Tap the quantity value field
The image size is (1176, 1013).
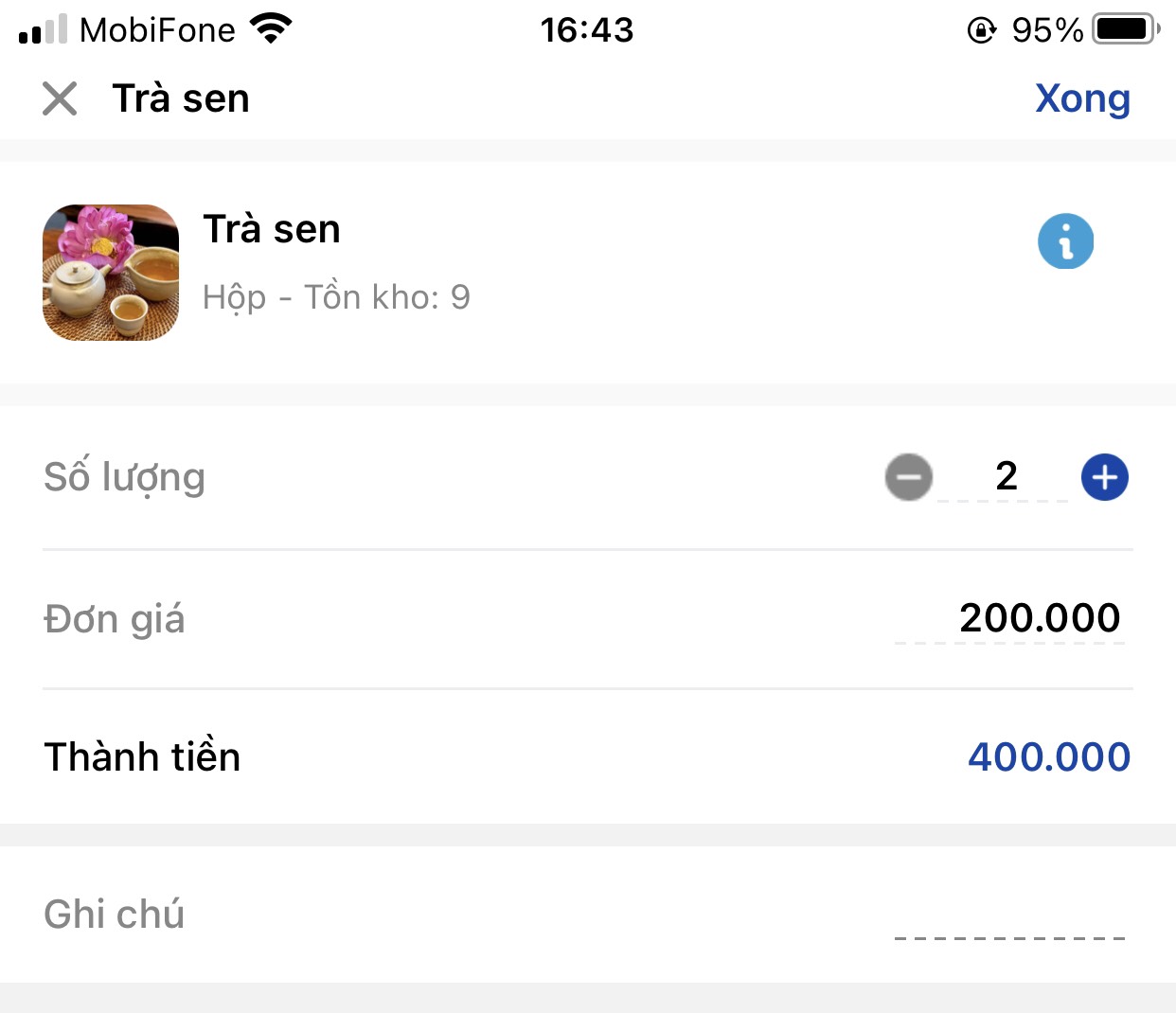pos(1006,476)
